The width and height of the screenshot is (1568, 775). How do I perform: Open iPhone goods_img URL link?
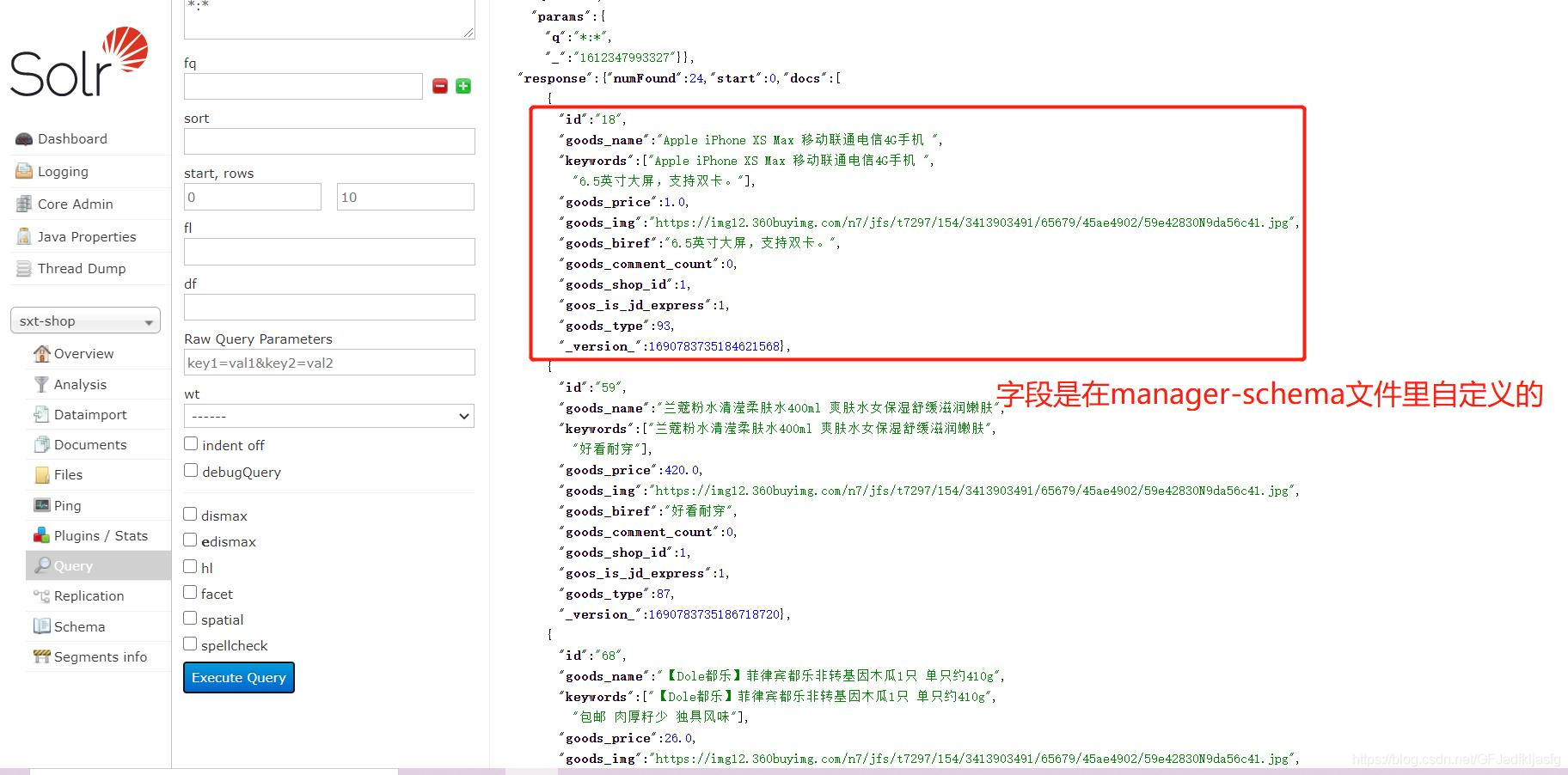tap(972, 223)
